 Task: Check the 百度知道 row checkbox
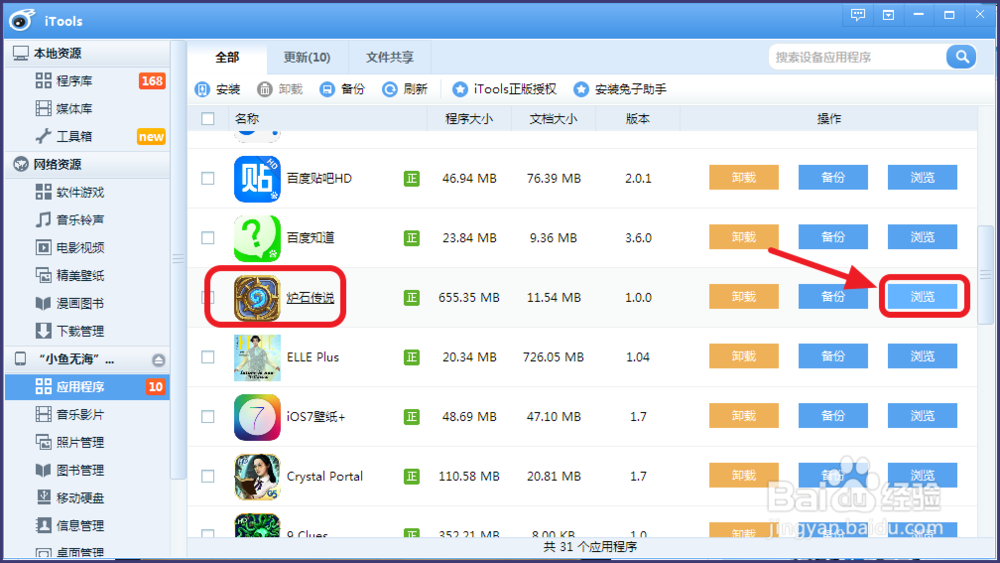208,238
